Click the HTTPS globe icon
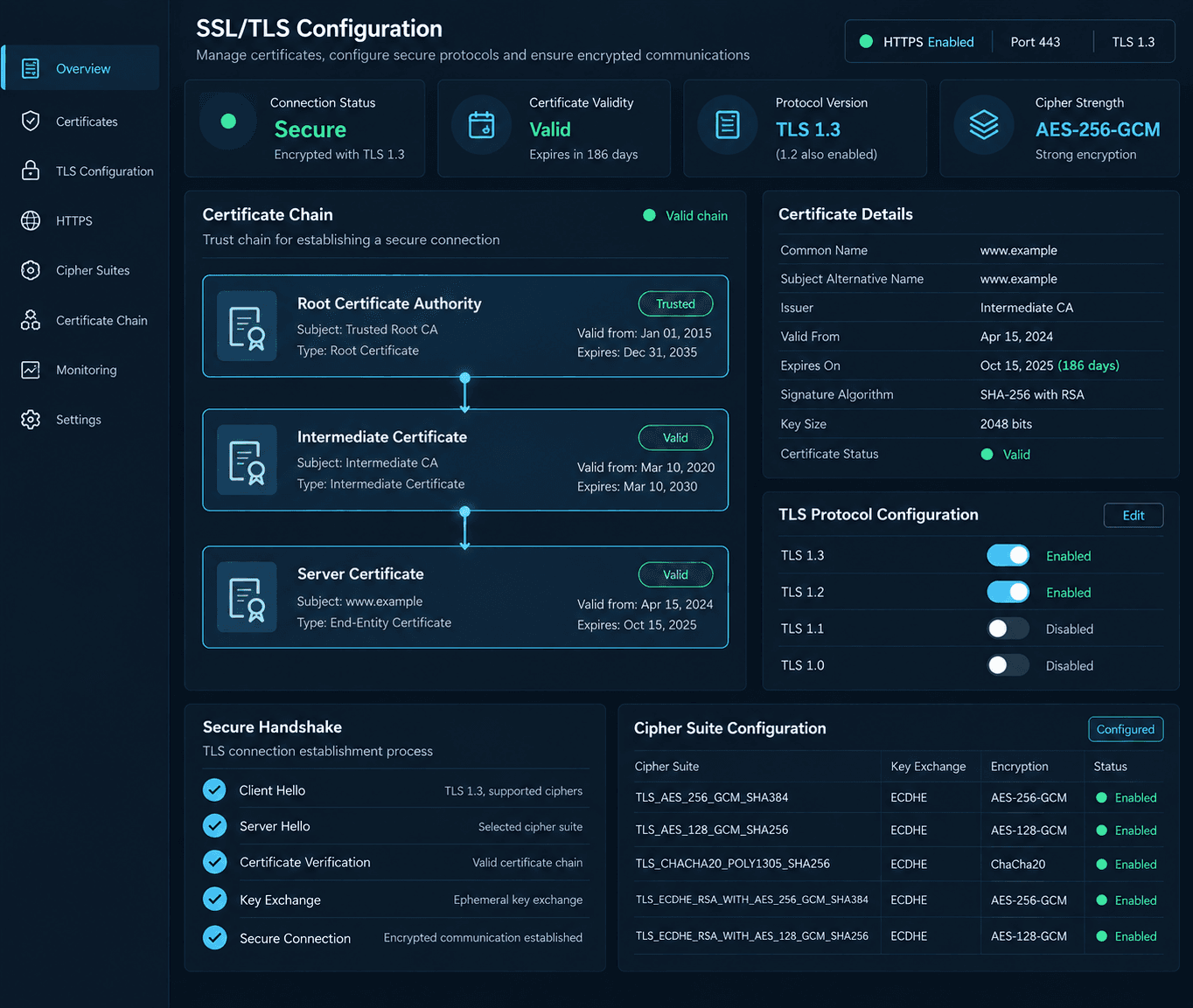The image size is (1193, 1008). coord(31,220)
